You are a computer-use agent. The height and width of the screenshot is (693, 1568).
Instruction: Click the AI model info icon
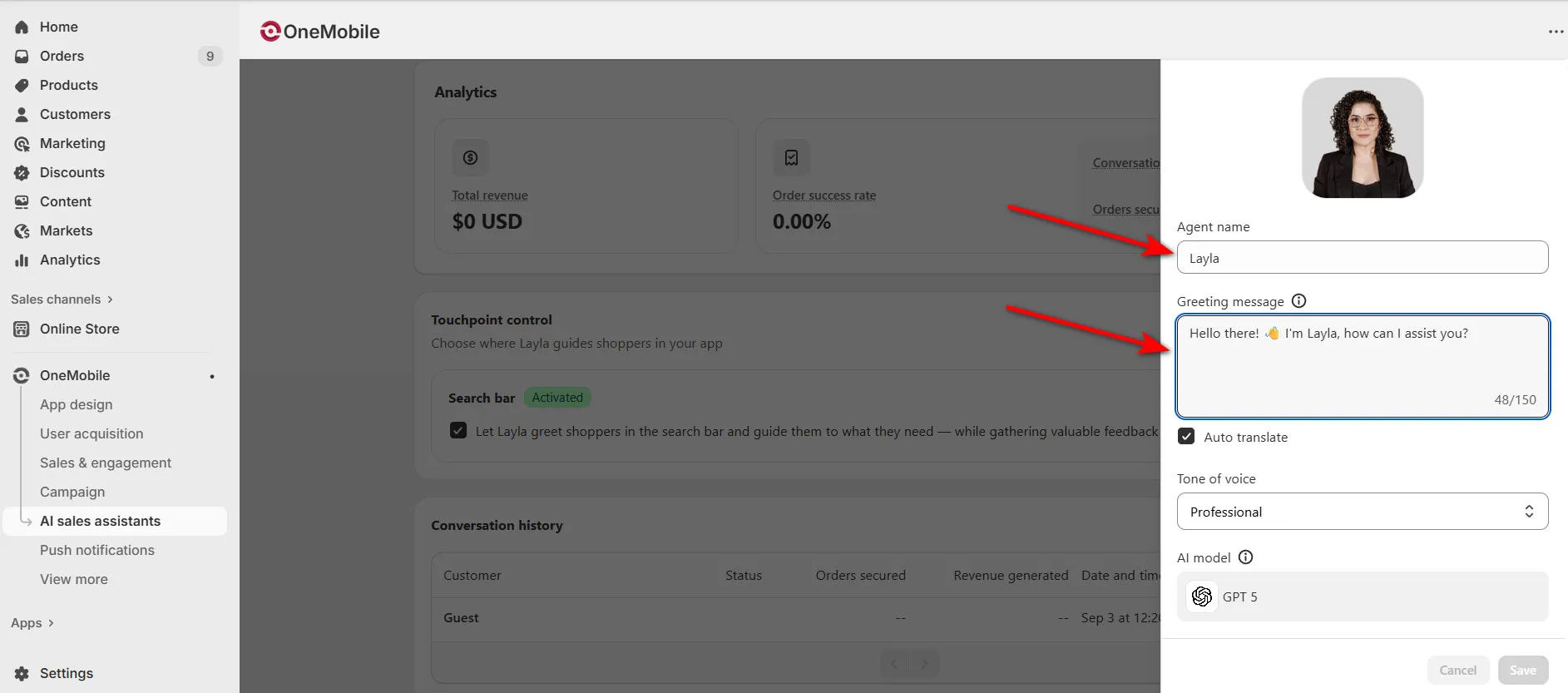1245,557
